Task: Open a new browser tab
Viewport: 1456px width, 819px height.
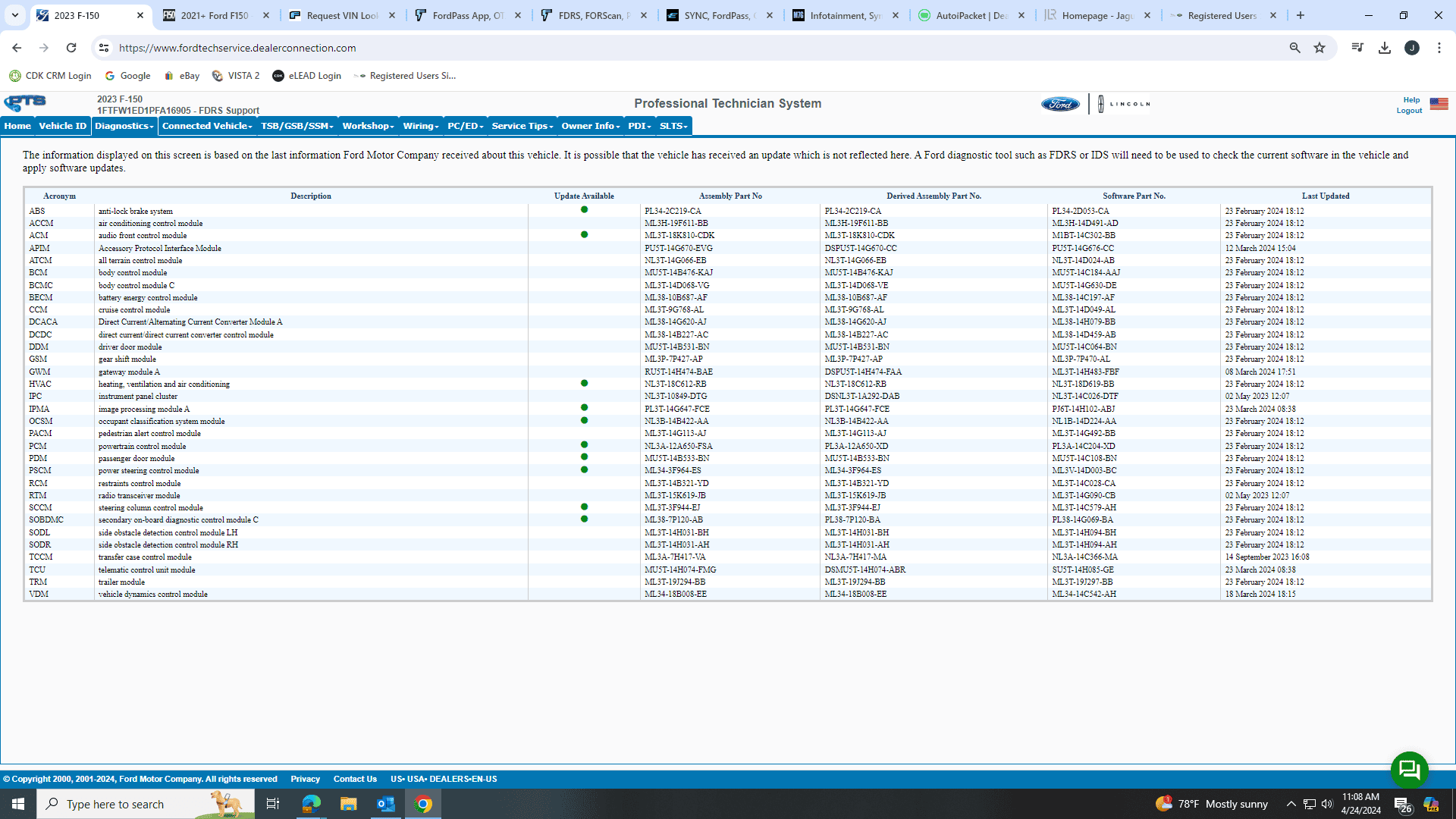Action: coord(1301,15)
